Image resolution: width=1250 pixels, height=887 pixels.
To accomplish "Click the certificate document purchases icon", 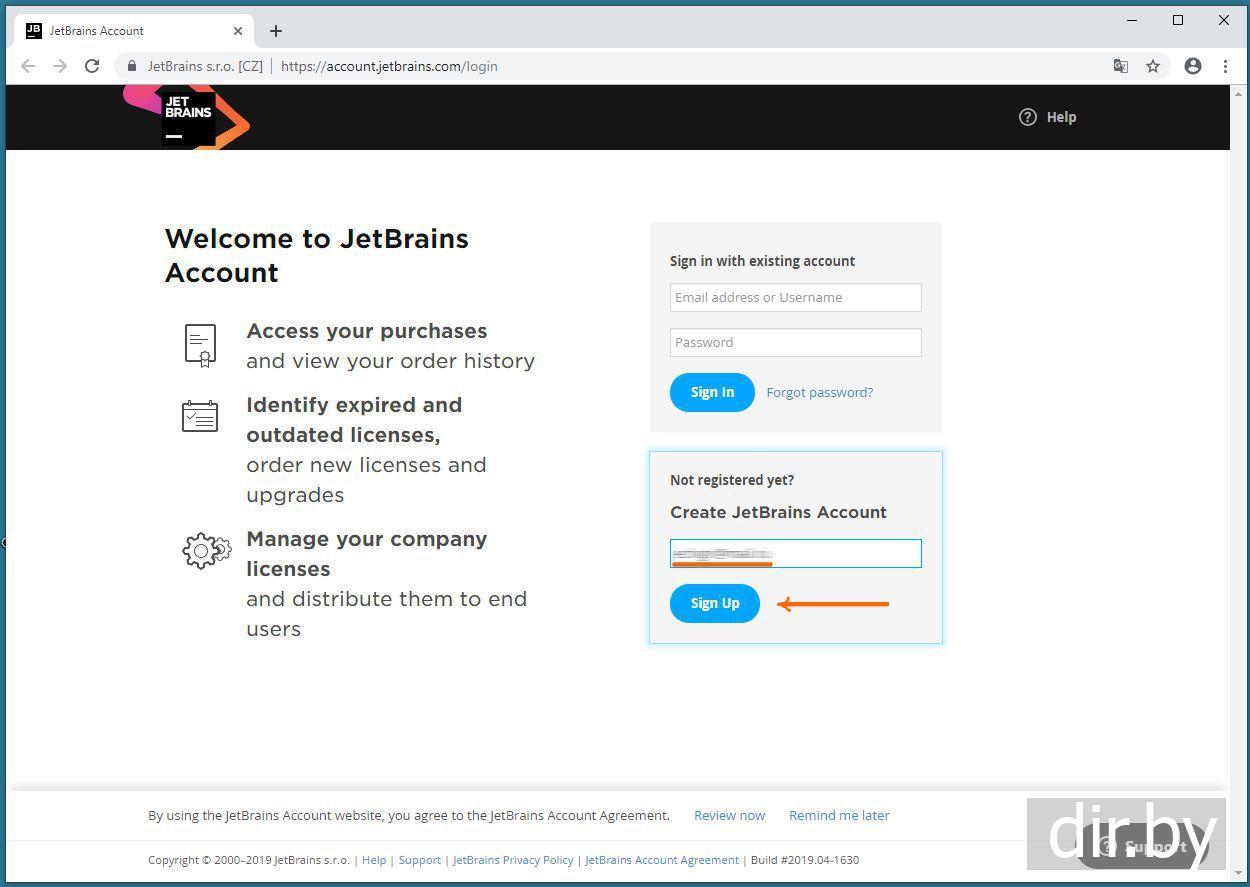I will coord(200,346).
